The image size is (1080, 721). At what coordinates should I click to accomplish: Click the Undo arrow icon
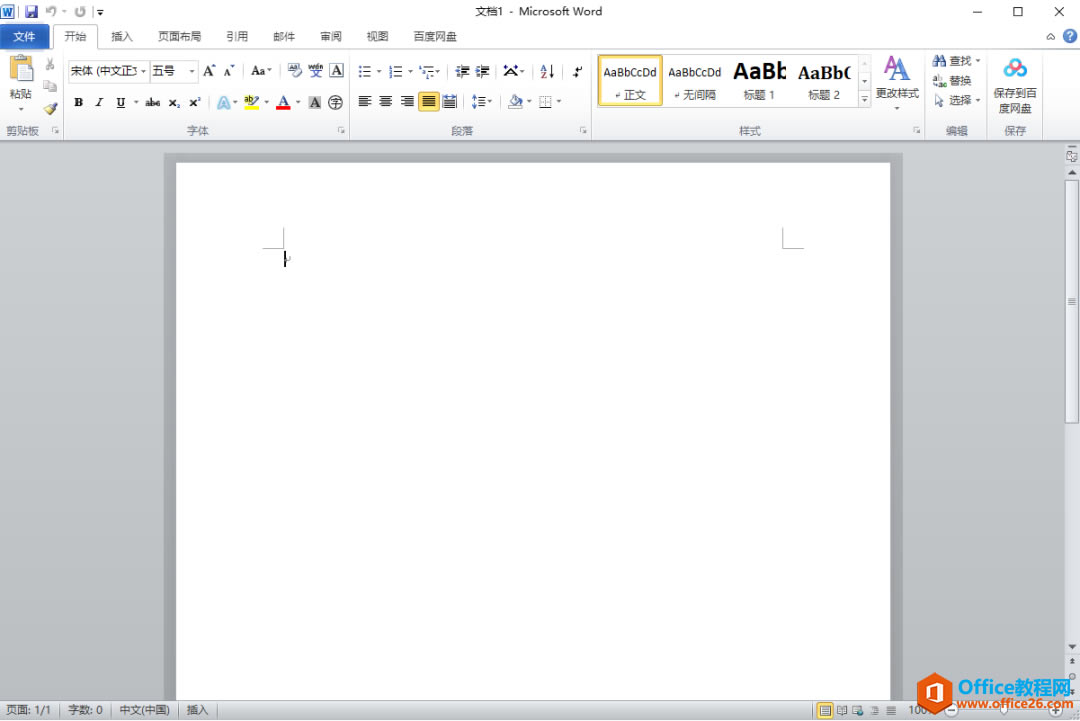pyautogui.click(x=51, y=12)
